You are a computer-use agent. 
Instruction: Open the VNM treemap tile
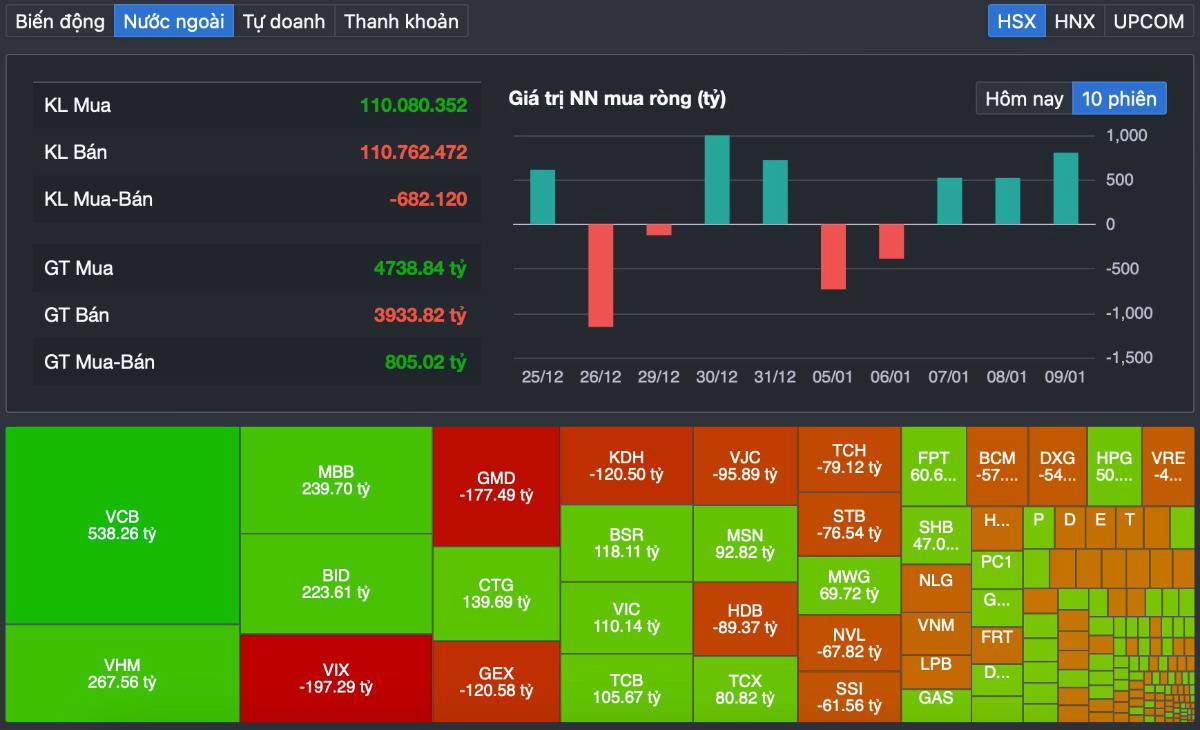pos(936,632)
